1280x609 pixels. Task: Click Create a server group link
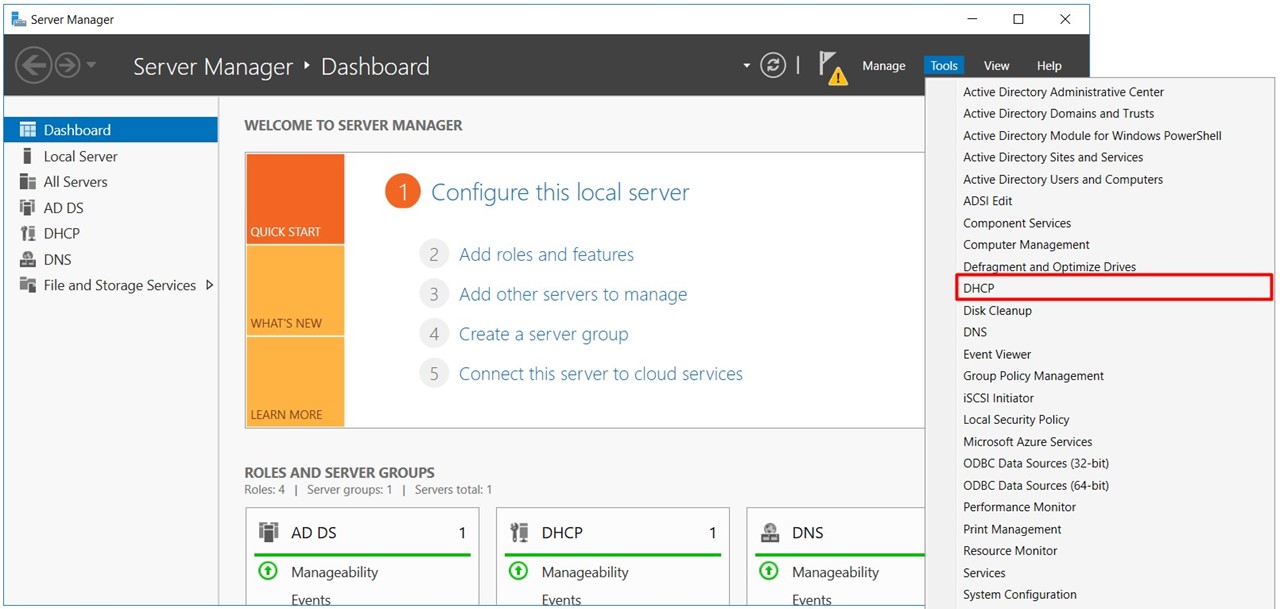(x=543, y=334)
